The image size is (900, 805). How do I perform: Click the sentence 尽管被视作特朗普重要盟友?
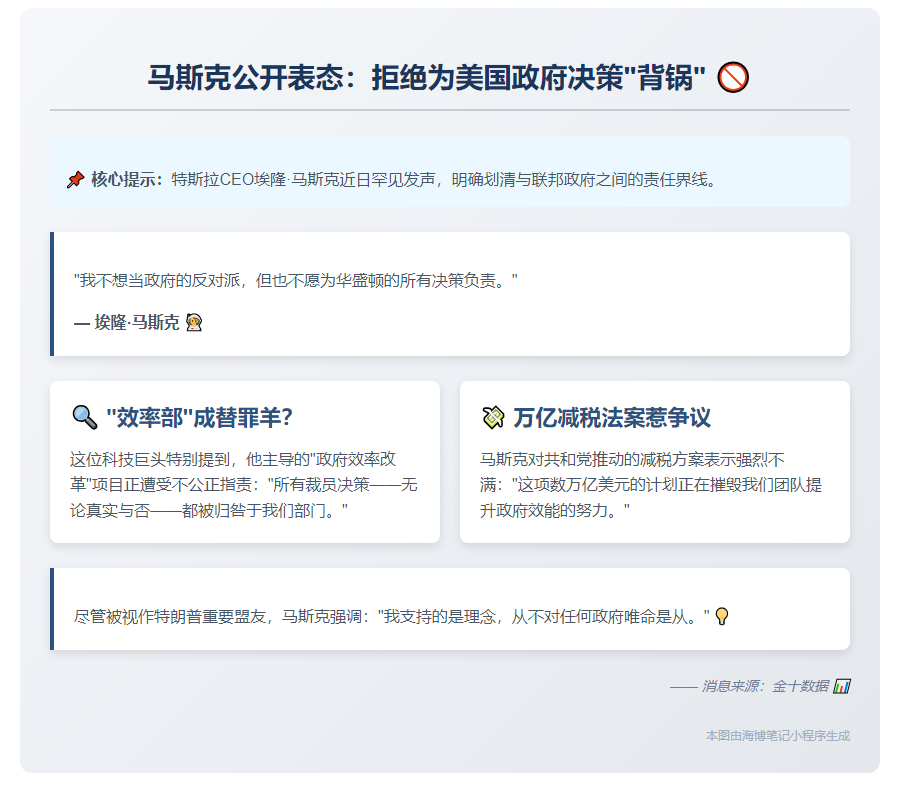tap(392, 617)
